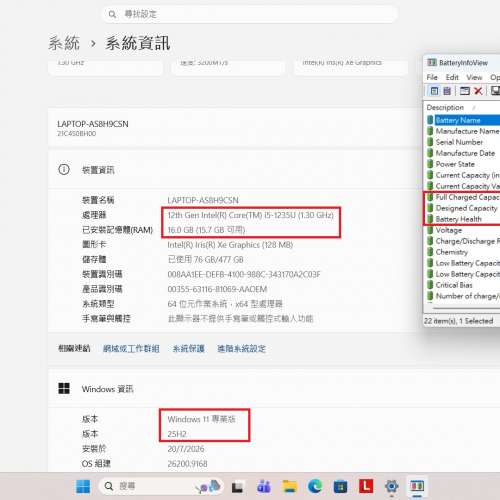This screenshot has width=500, height=500.
Task: Open the Settings gear on the taskbar
Action: point(392,486)
